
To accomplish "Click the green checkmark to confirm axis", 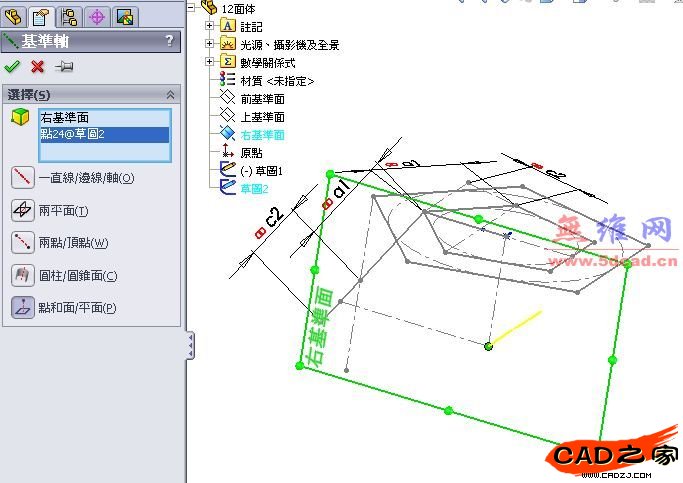I will [12, 67].
